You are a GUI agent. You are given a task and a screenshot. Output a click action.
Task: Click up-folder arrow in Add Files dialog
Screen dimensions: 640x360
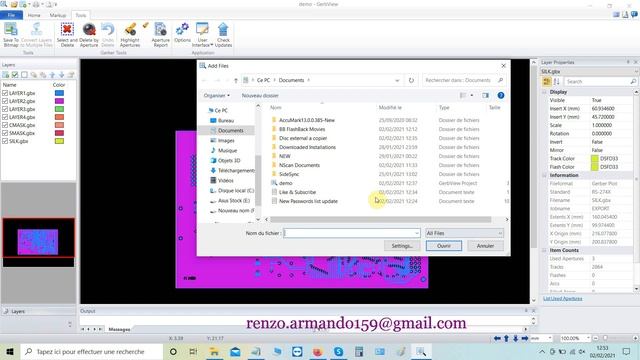[236, 80]
